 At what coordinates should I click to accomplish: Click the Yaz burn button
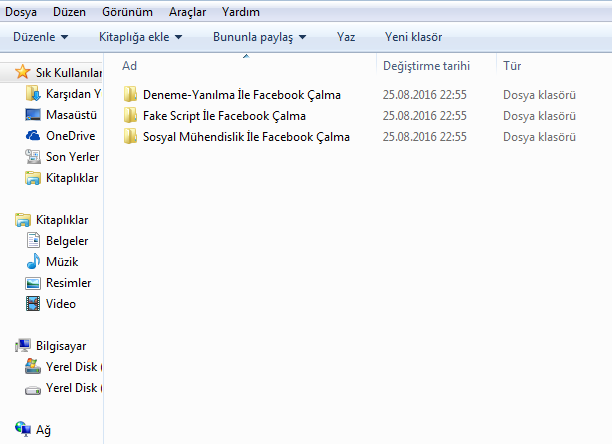pos(346,37)
